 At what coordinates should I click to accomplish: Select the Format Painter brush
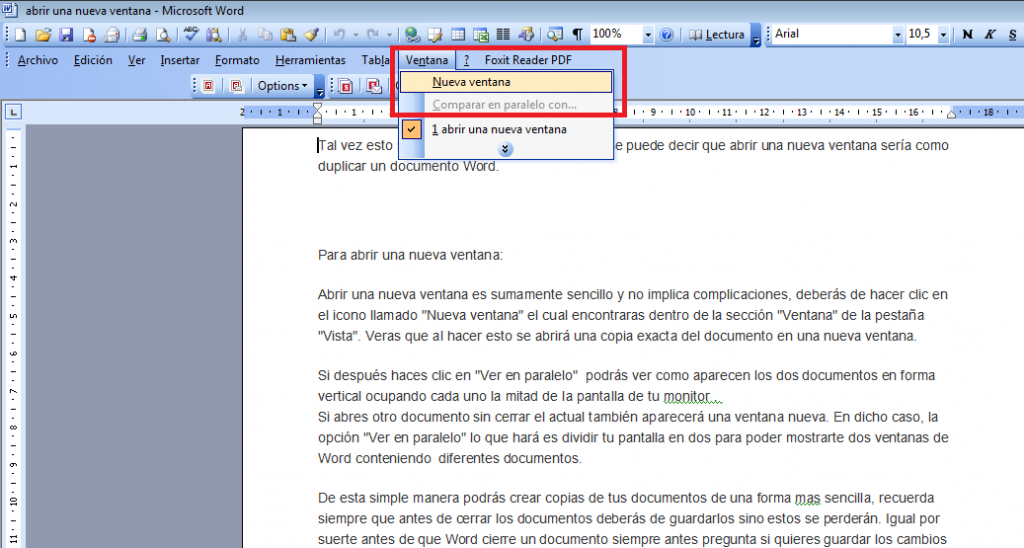312,35
